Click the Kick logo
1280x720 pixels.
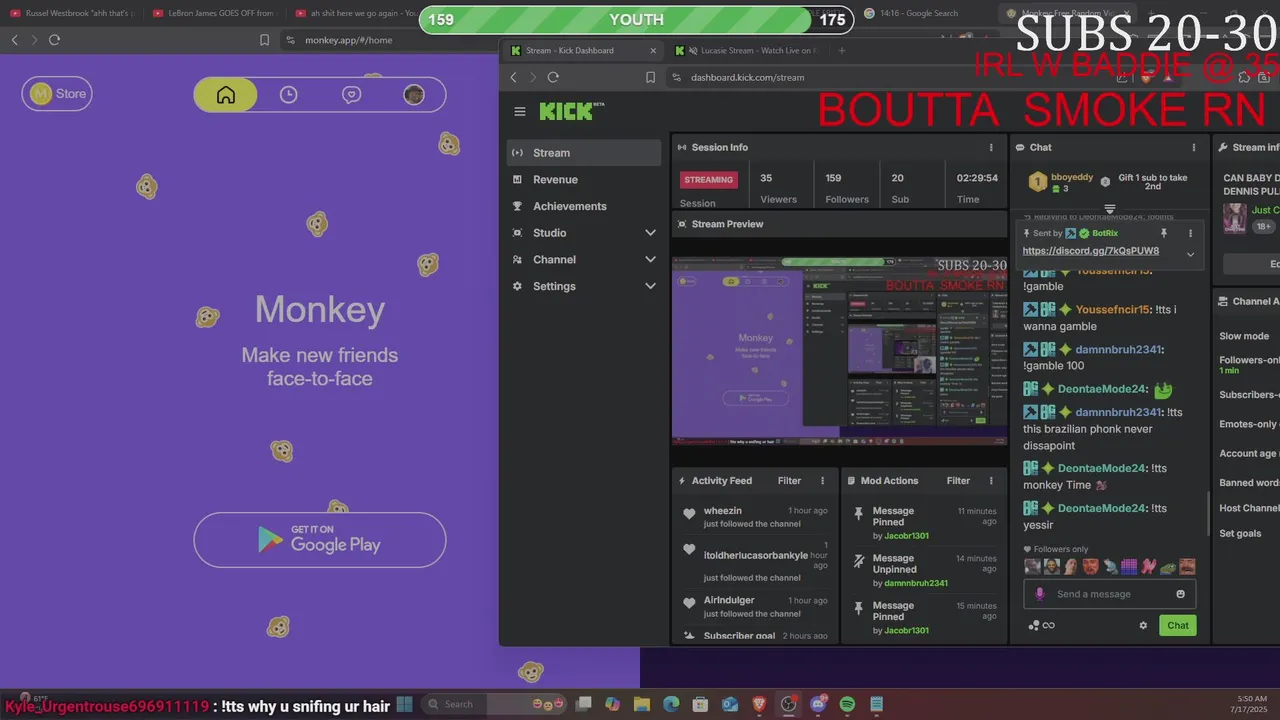click(571, 111)
